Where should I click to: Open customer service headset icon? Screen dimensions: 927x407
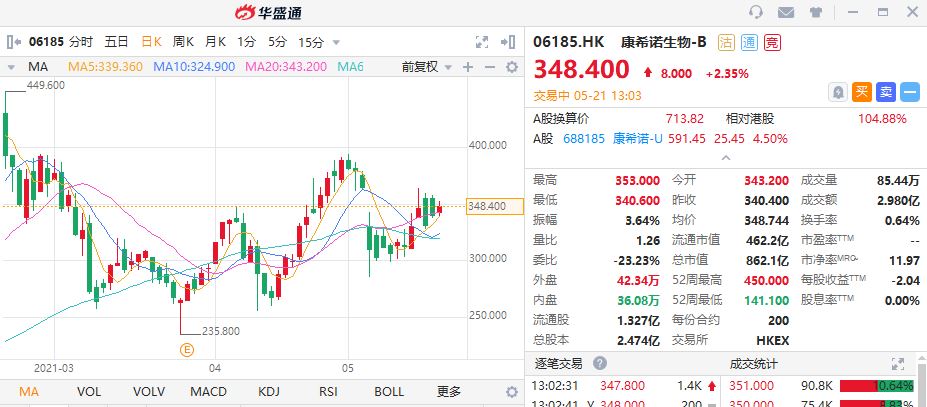click(x=756, y=12)
